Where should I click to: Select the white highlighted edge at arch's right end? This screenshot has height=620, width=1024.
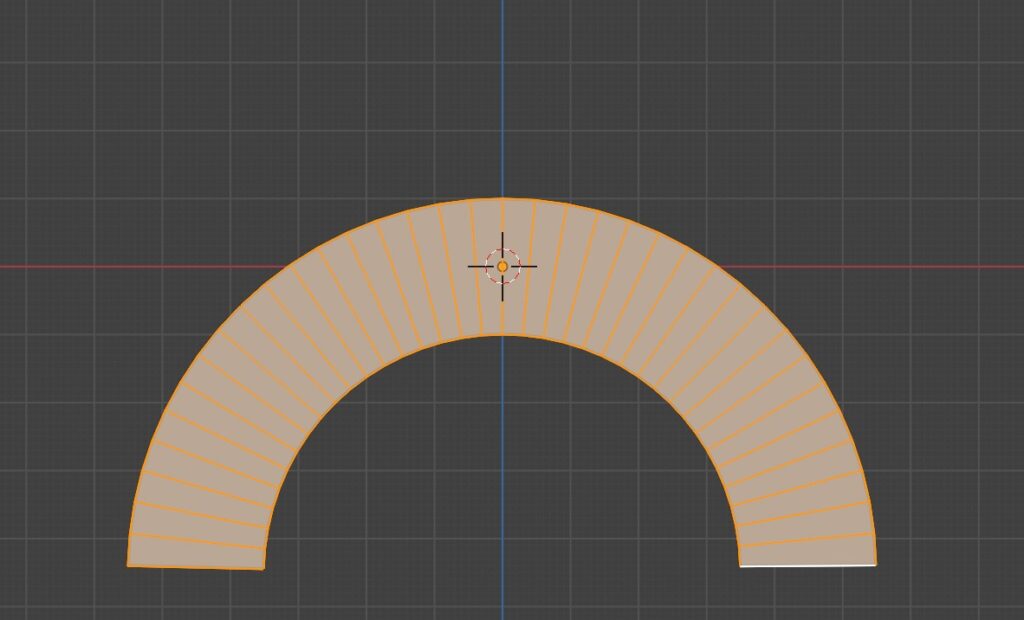point(808,566)
